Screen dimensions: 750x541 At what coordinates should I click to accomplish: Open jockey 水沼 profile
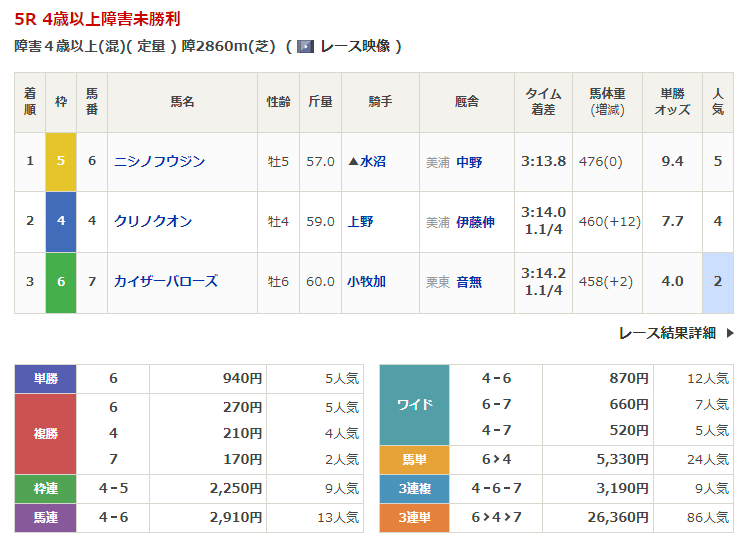372,161
